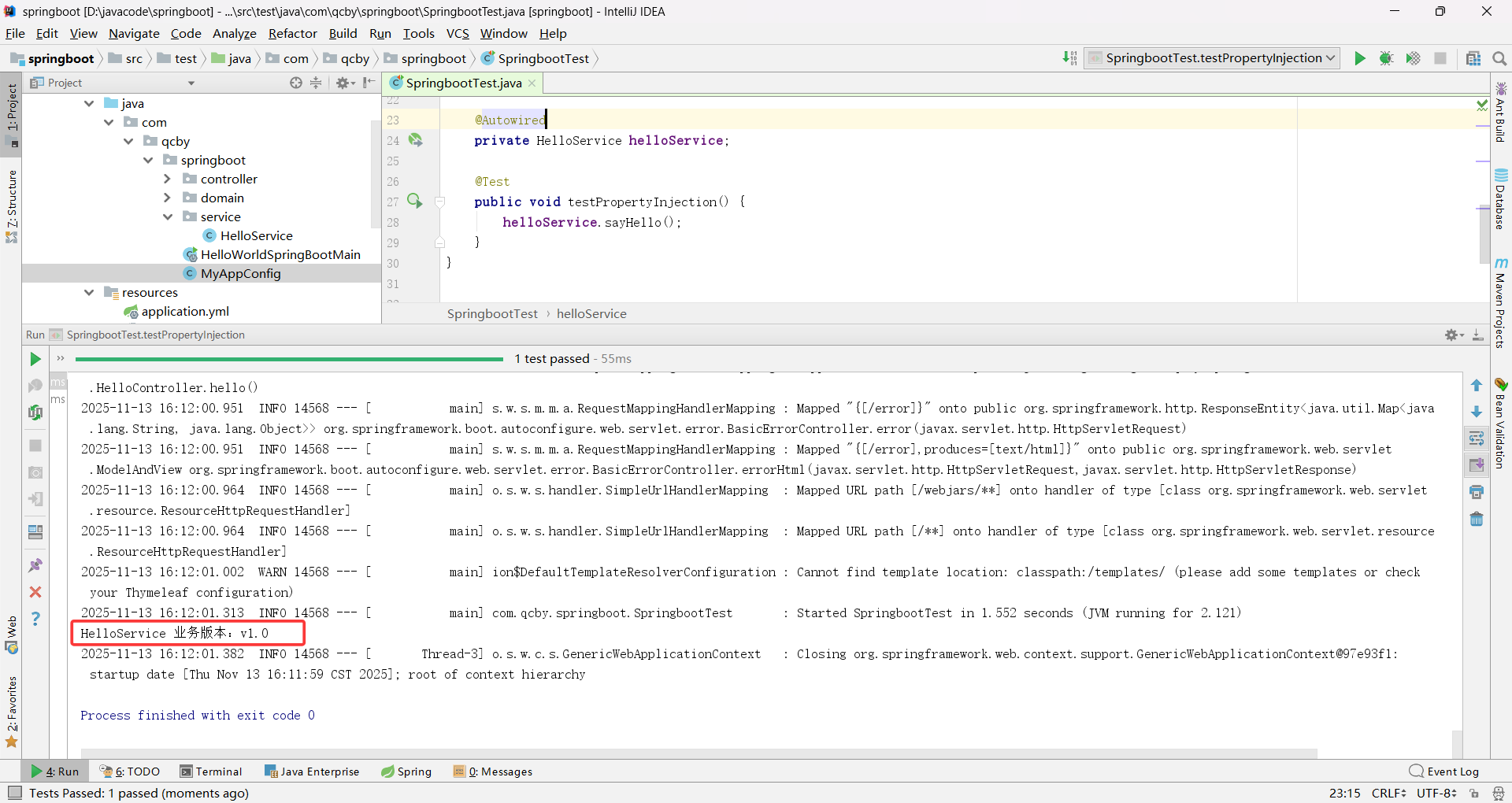Screen dimensions: 1512x803
Task: Toggle Project tool window sidebar button
Action: tap(12, 115)
